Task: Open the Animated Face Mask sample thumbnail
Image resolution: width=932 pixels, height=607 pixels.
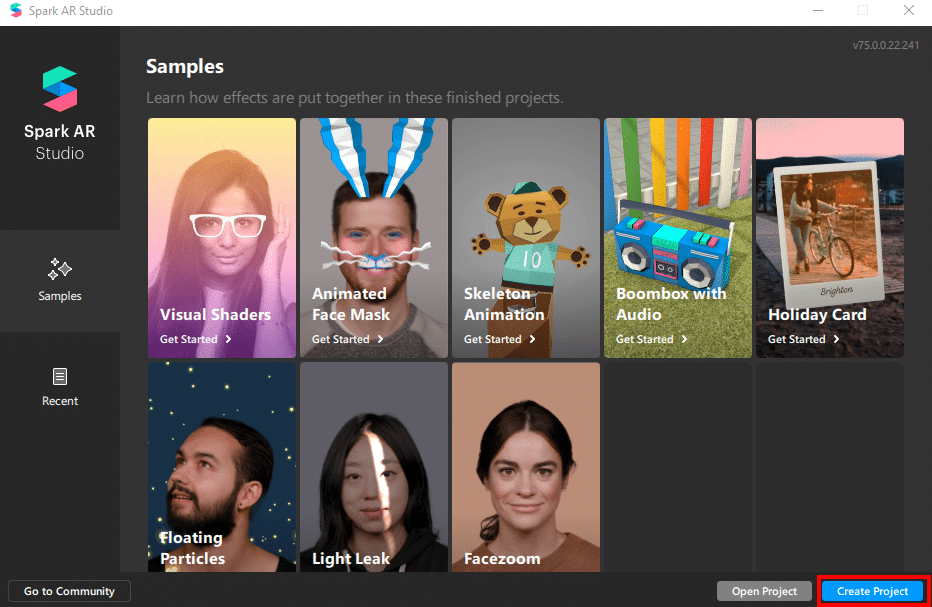Action: tap(374, 238)
